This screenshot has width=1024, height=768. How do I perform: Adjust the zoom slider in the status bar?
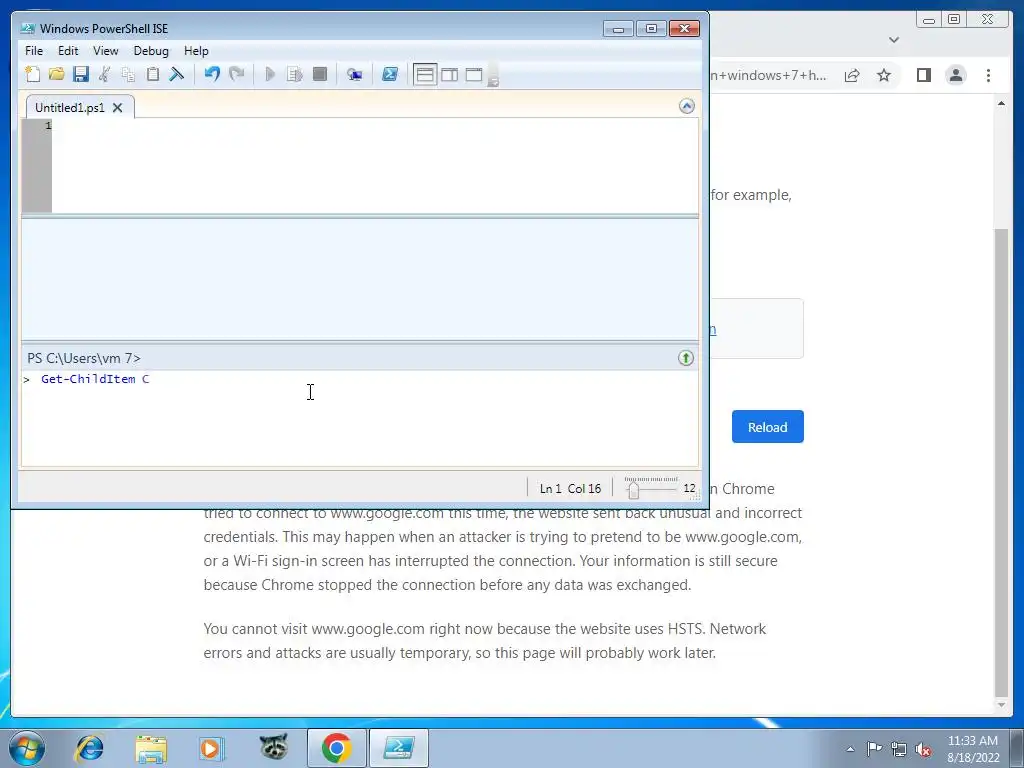coord(633,488)
